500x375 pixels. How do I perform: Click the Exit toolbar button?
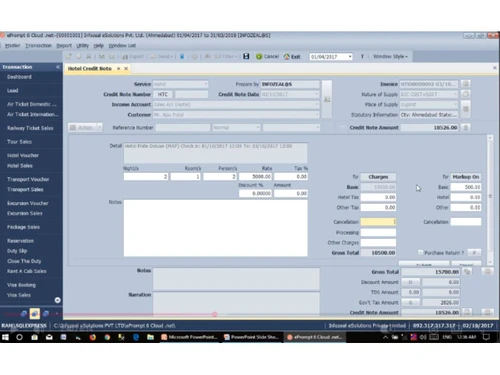292,57
